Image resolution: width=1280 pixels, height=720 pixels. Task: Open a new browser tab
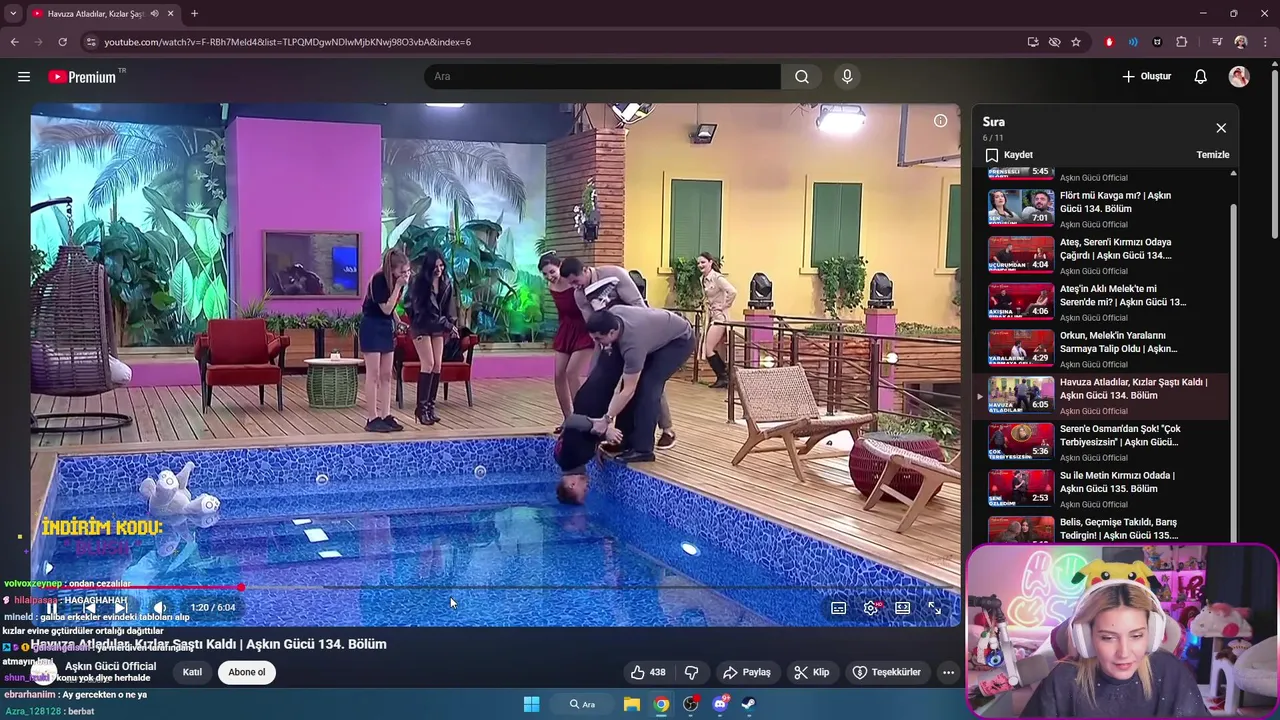point(194,14)
